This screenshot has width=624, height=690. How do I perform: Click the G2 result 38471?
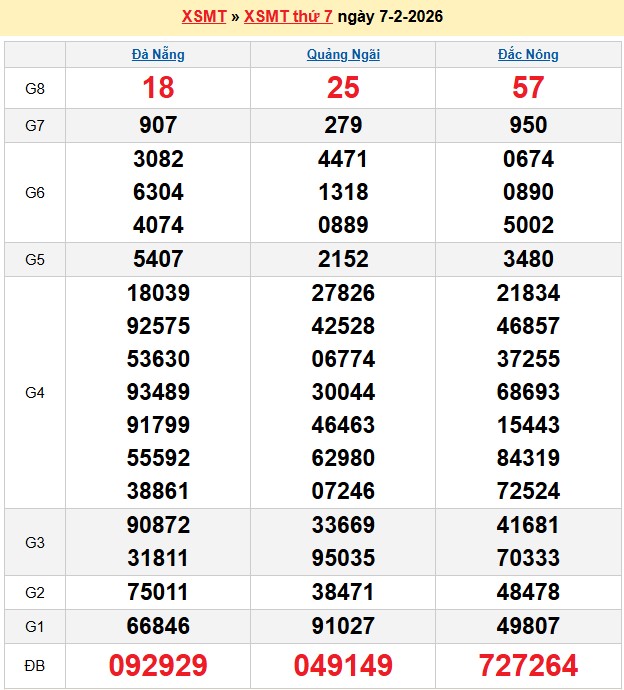[x=343, y=592]
